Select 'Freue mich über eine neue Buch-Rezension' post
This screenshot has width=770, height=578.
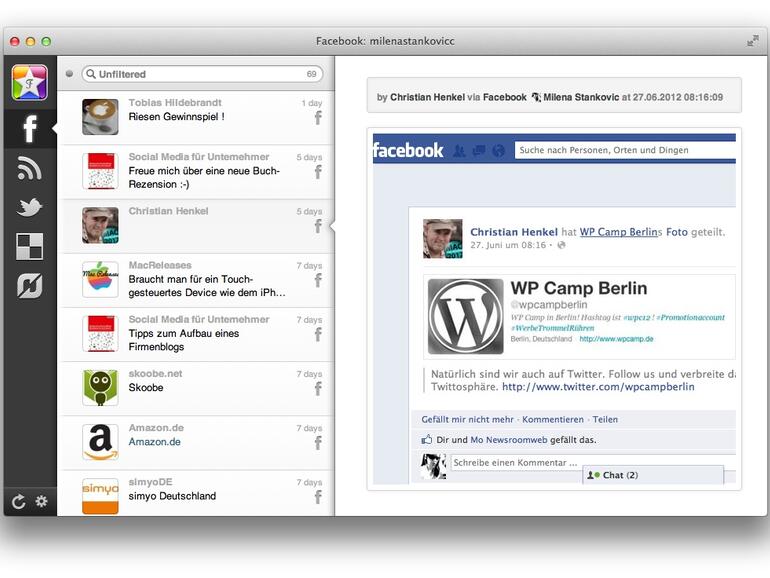[204, 177]
